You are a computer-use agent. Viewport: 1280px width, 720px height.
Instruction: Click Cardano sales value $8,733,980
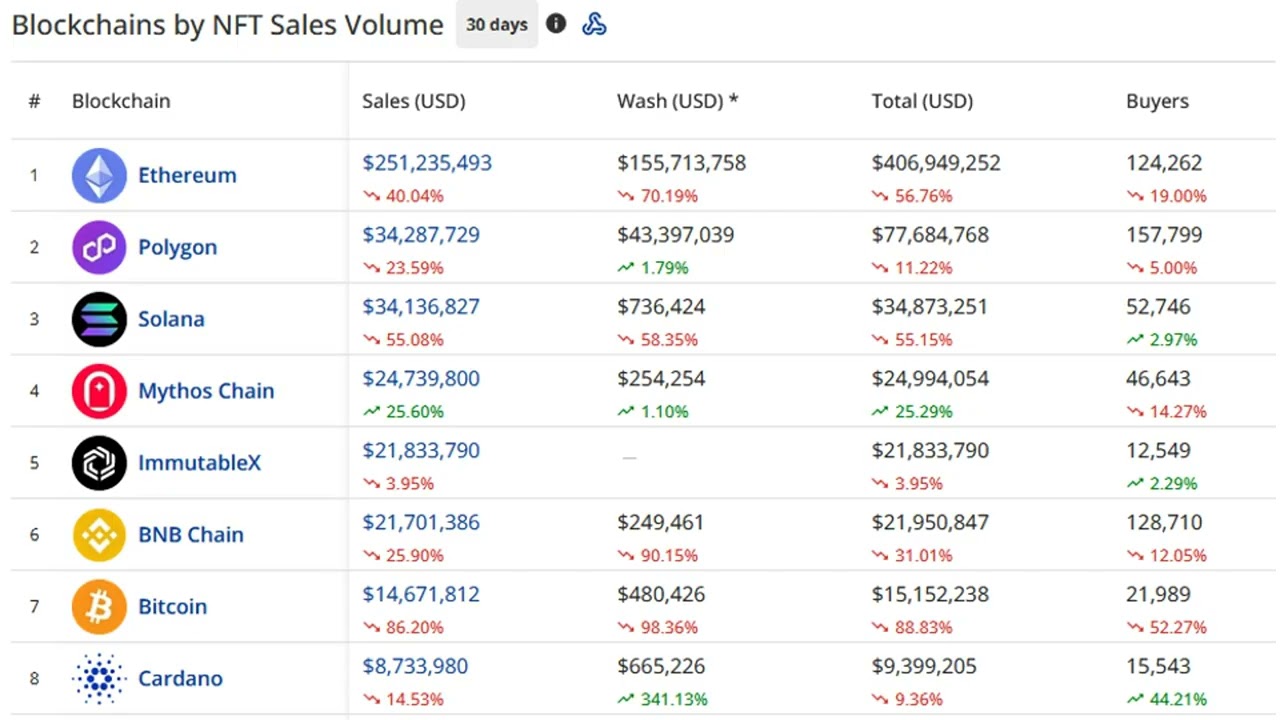click(x=415, y=667)
